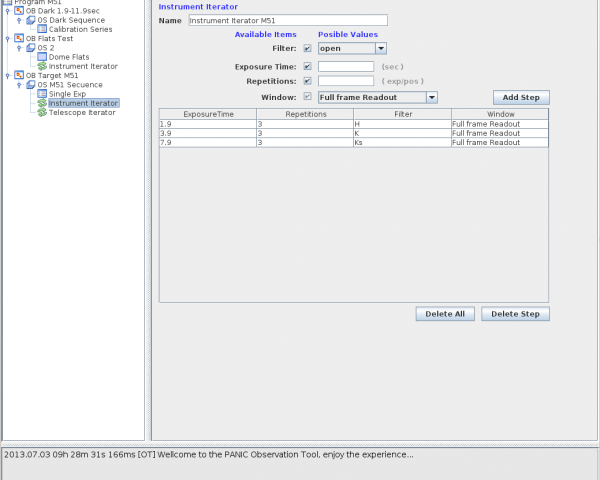The height and width of the screenshot is (480, 600).
Task: Click the OS Dark Sequence icon
Action: [31, 20]
